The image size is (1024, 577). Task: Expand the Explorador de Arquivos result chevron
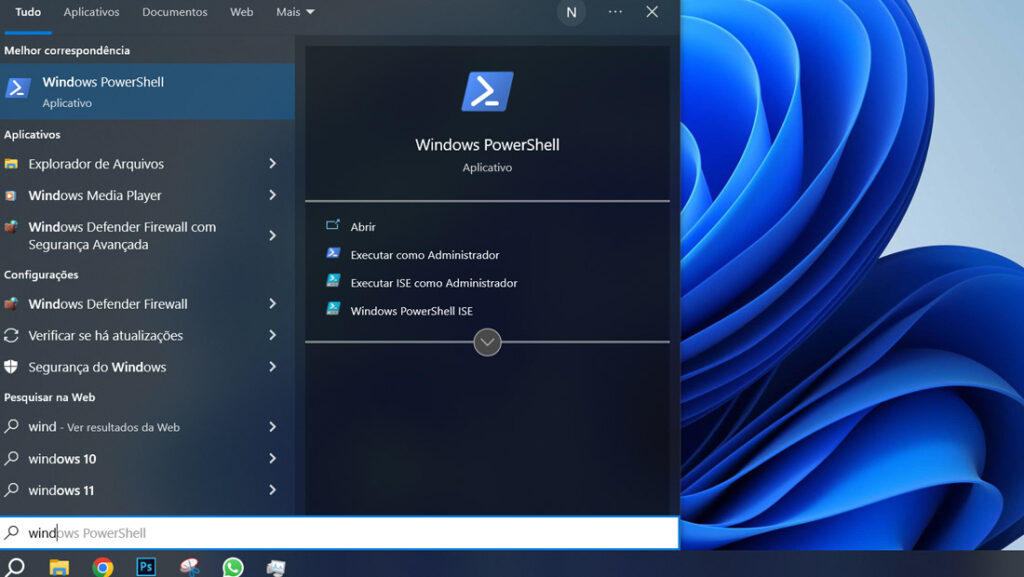pos(272,163)
